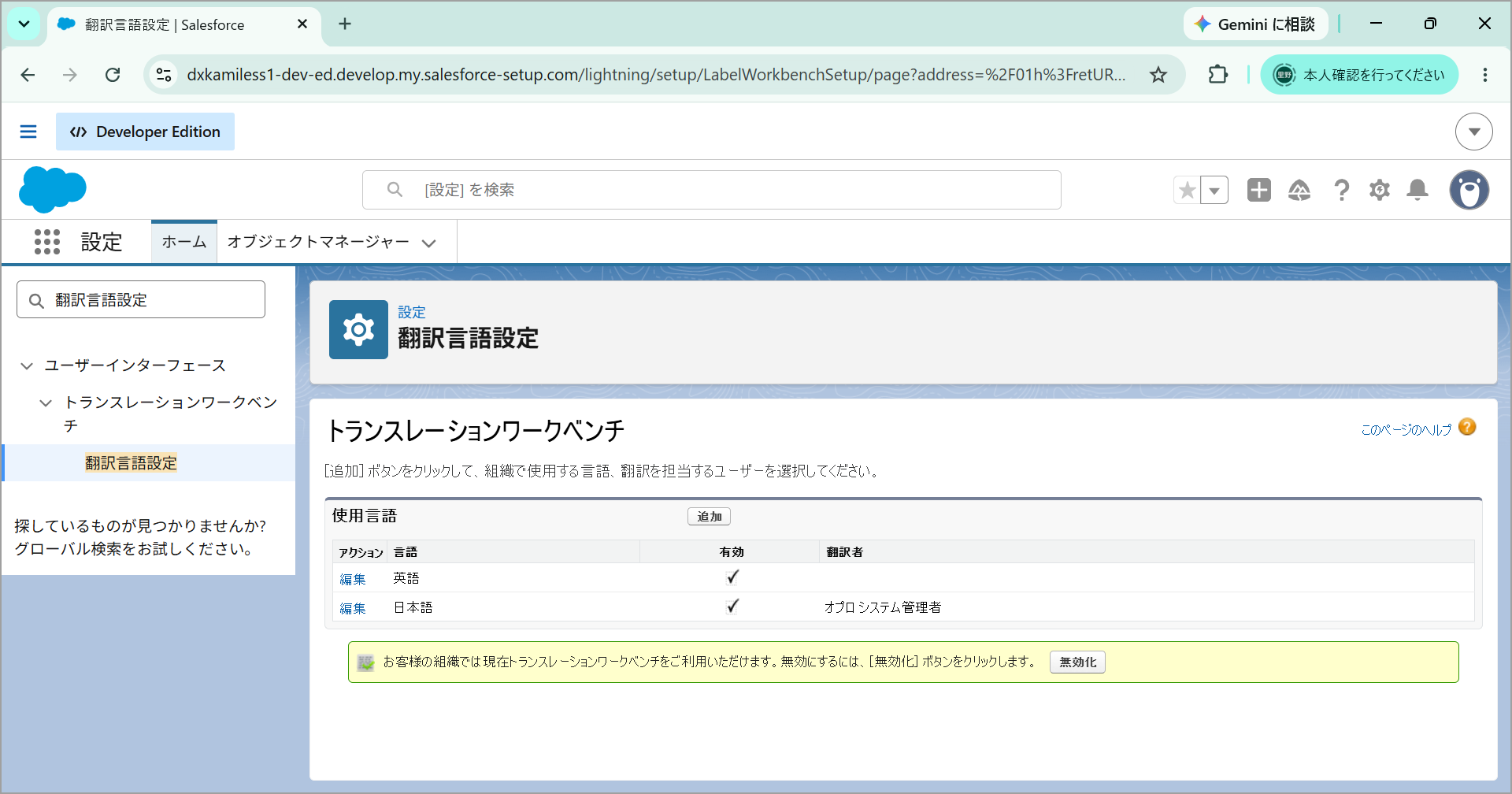Open the Salesforce cloud logo home
The image size is (1512, 794).
[x=52, y=190]
